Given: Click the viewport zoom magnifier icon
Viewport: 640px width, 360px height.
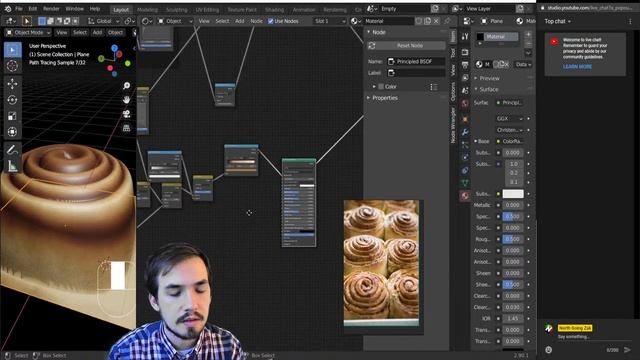Looking at the screenshot, I should (x=127, y=85).
